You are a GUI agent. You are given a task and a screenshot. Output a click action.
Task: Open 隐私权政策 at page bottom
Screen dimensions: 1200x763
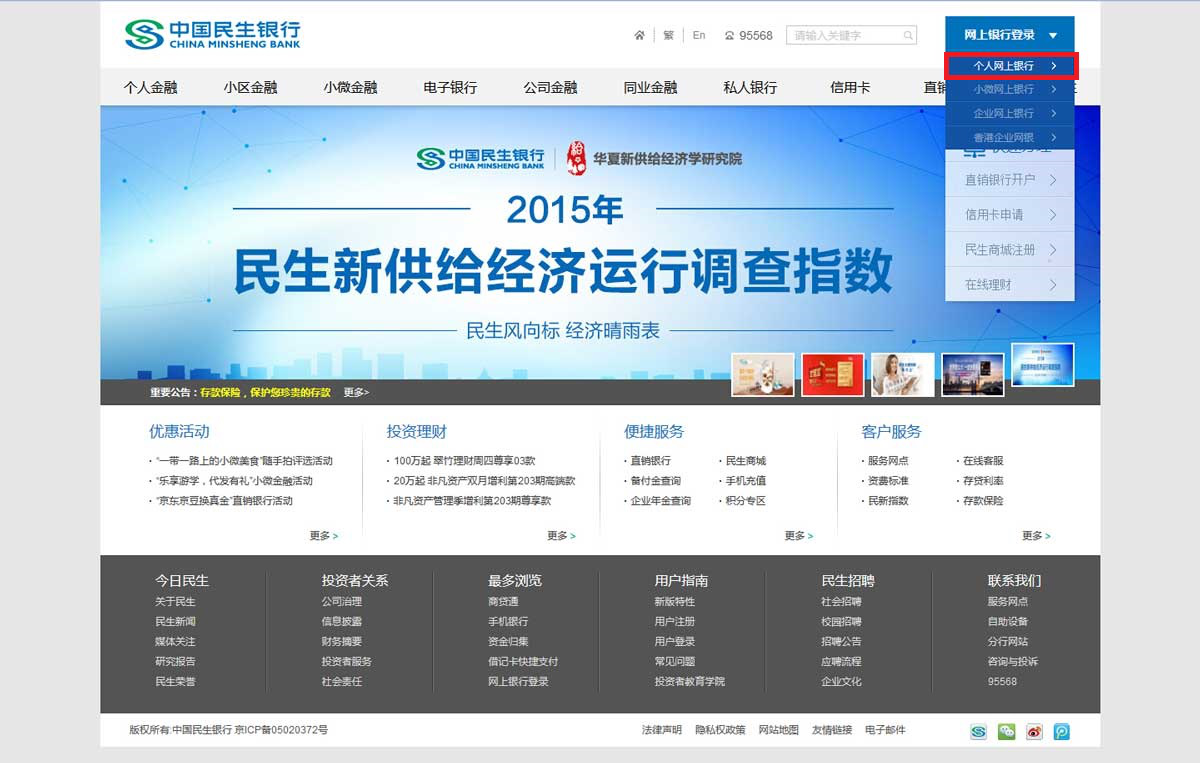coord(721,730)
